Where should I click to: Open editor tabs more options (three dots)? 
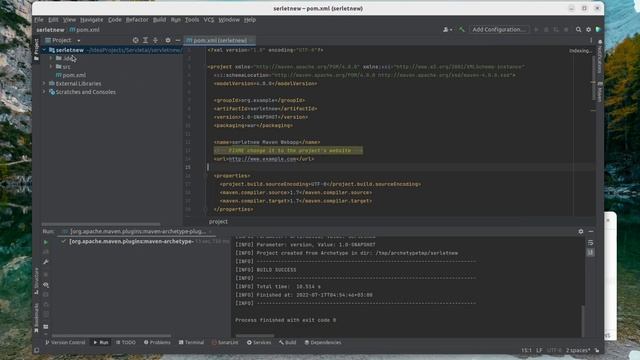pyautogui.click(x=591, y=40)
